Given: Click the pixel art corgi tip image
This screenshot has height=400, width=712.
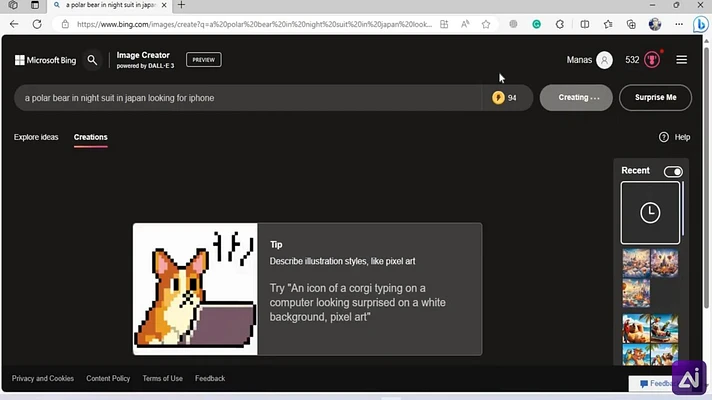Looking at the screenshot, I should (195, 289).
